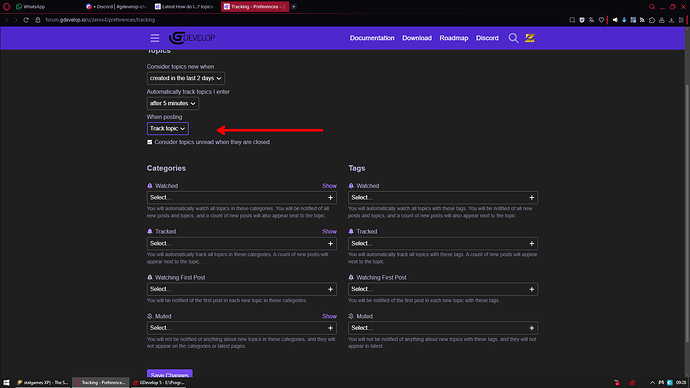This screenshot has height=388, width=690.
Task: Open the 'after 5 minutes' dropdown
Action: 172,103
